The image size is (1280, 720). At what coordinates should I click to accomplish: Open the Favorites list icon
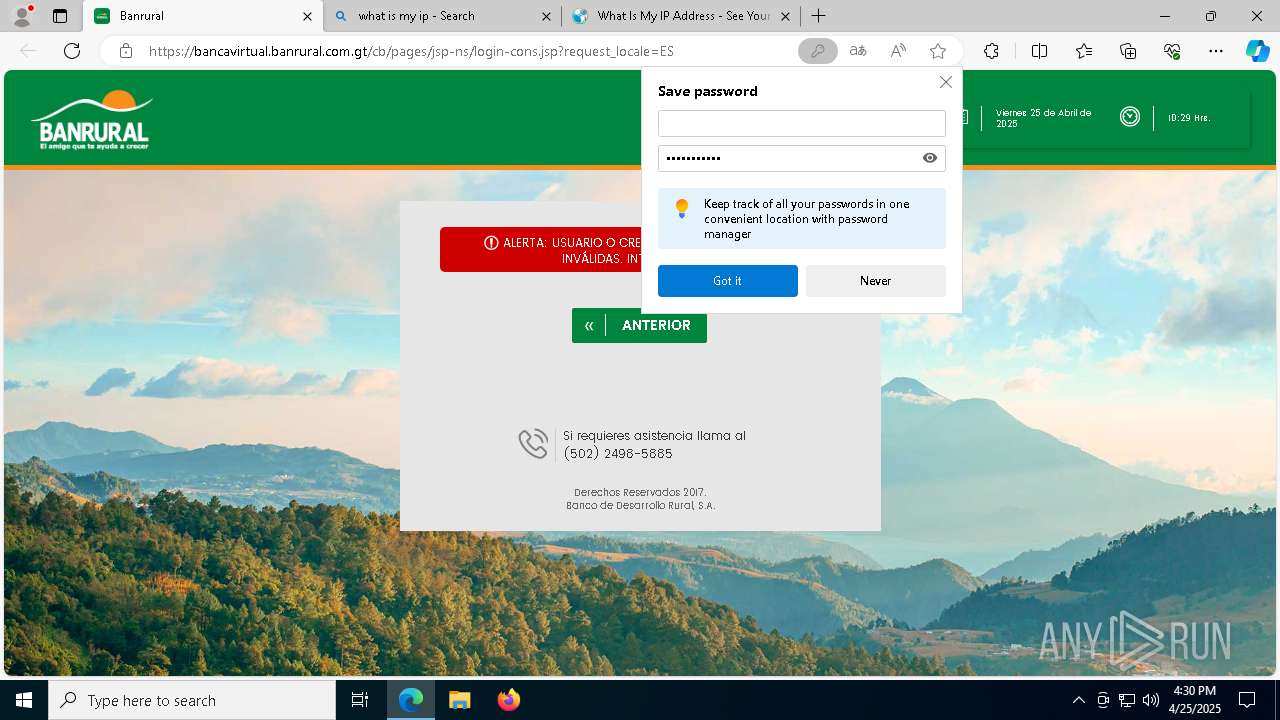tap(1084, 51)
